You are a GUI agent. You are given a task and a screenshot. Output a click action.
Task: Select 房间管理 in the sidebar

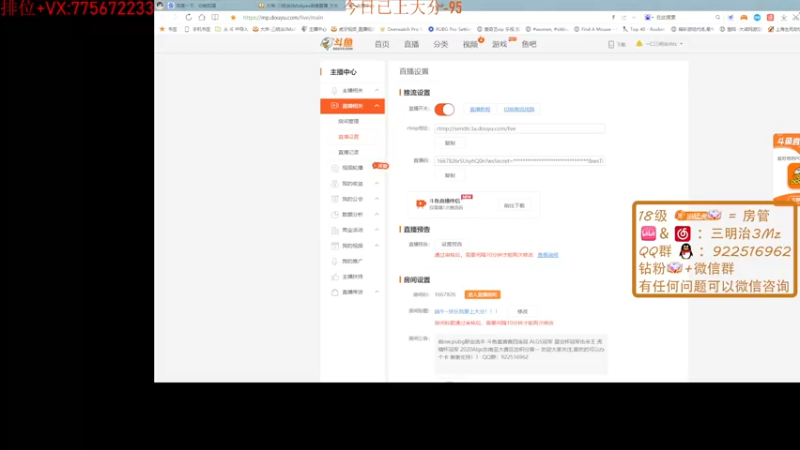coord(348,121)
